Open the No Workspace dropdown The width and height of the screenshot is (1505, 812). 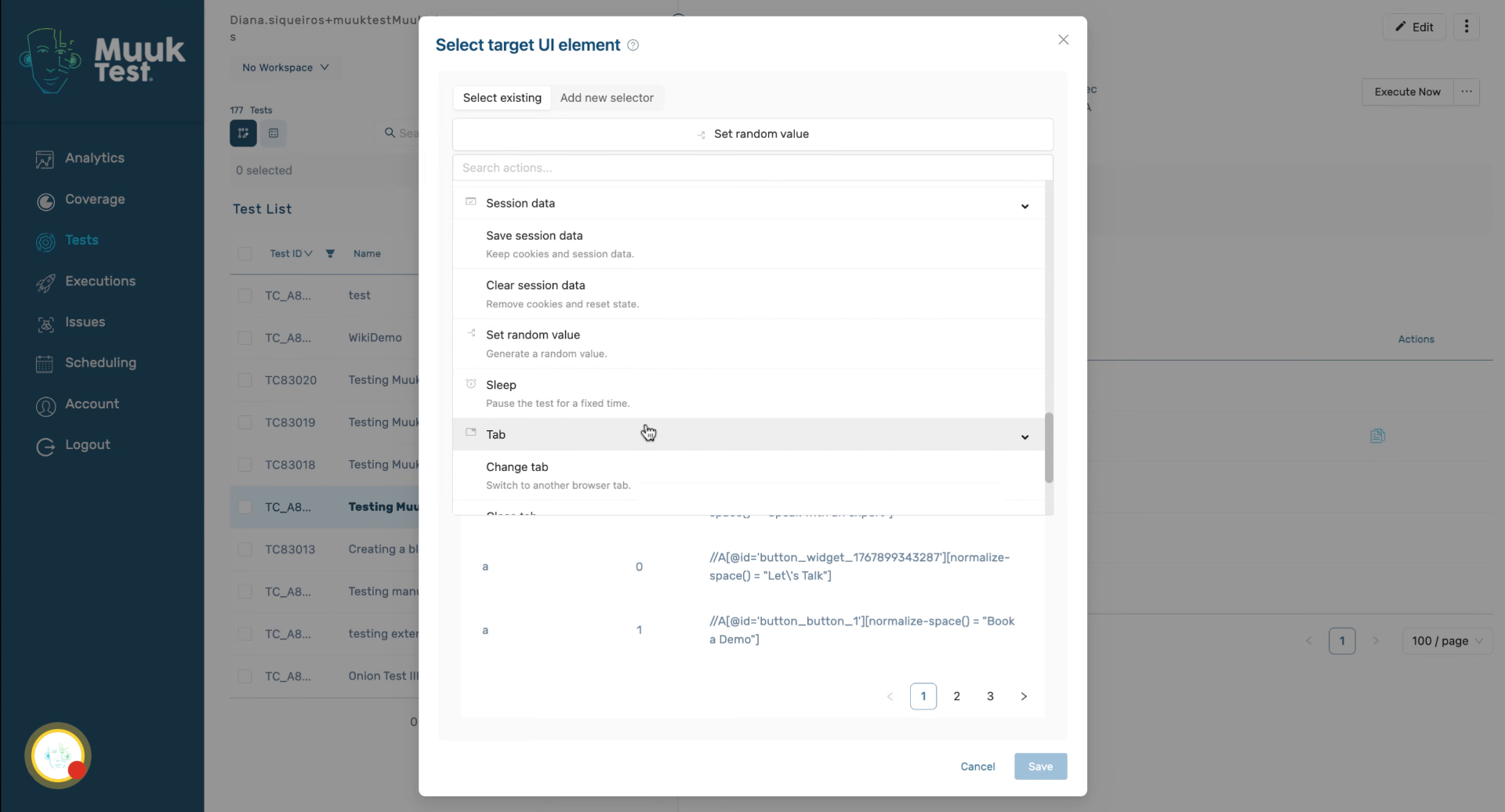pyautogui.click(x=285, y=67)
